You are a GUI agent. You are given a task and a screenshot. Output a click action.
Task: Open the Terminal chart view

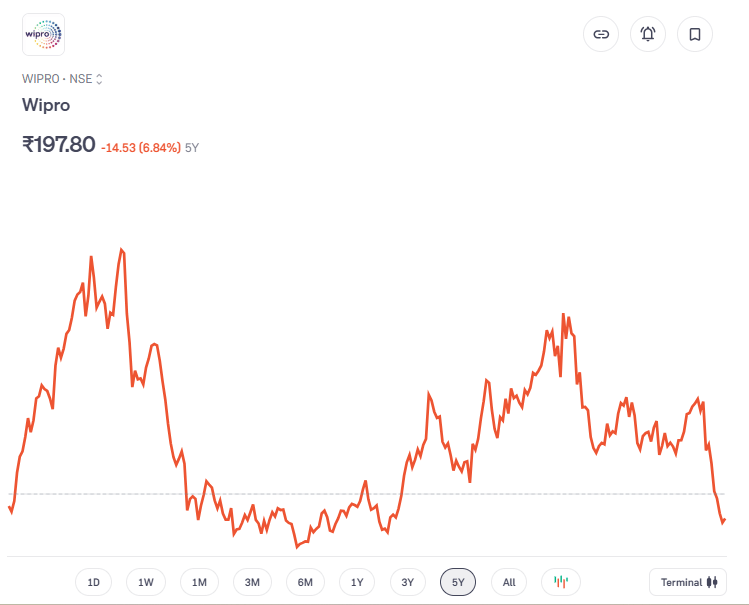[688, 582]
